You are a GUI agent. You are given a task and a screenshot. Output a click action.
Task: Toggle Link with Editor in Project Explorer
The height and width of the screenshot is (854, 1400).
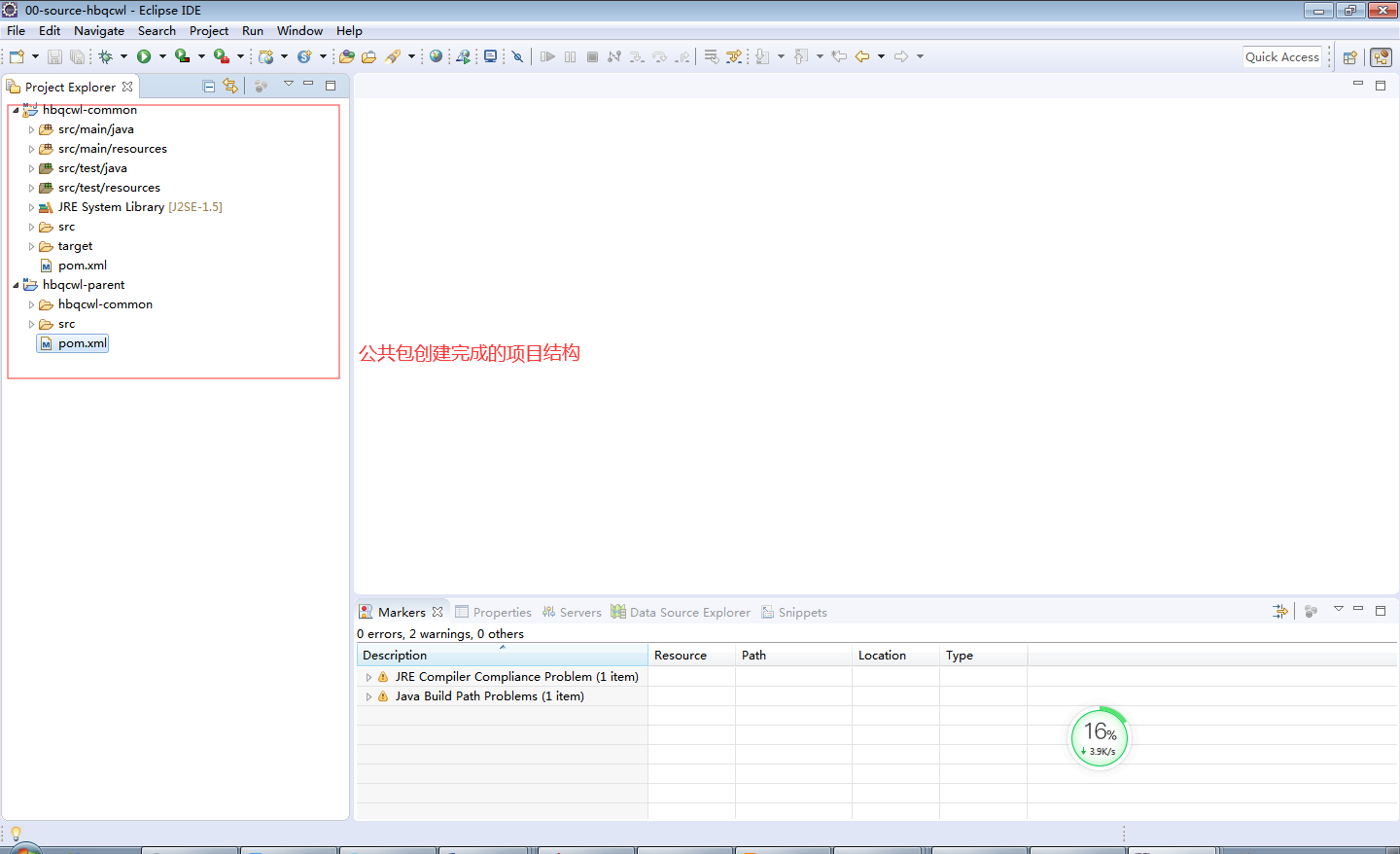click(x=229, y=86)
